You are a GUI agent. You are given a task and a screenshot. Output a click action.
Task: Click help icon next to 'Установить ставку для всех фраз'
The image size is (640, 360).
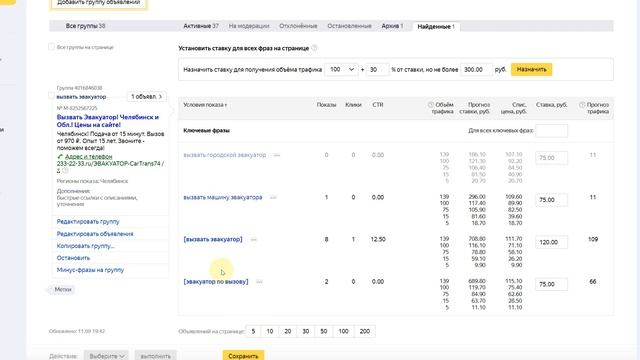coord(314,48)
